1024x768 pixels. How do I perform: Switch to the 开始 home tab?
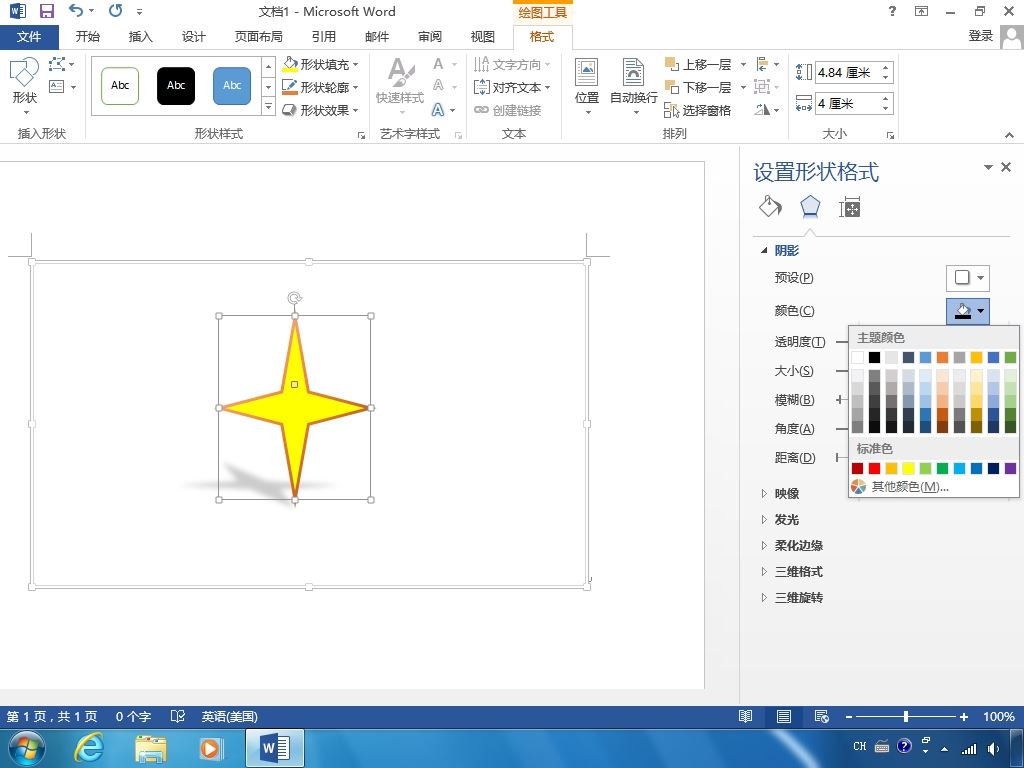tap(88, 37)
